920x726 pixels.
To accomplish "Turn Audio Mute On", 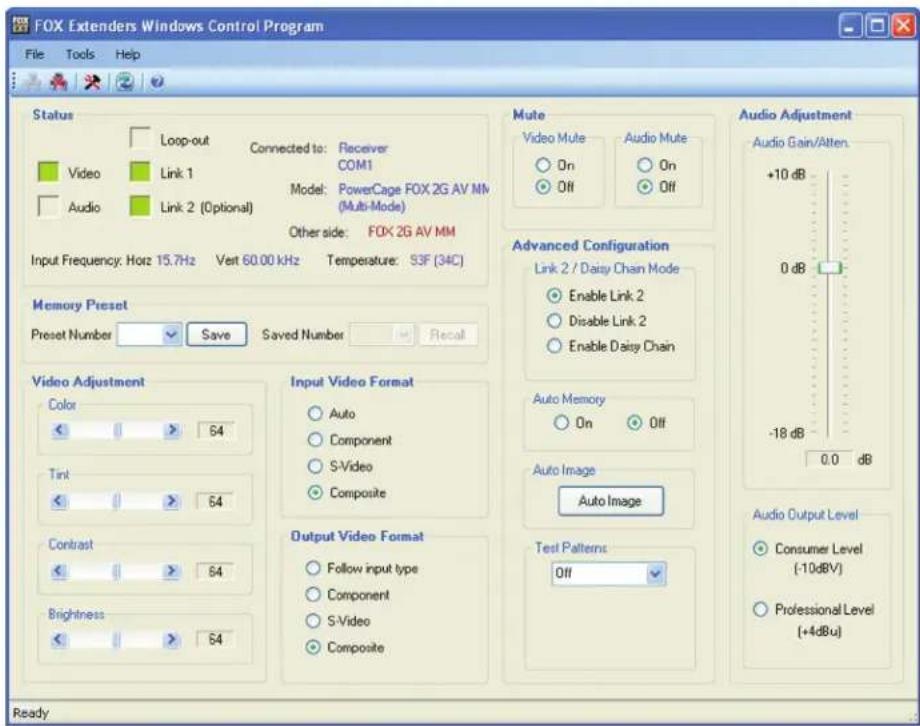I will [645, 166].
